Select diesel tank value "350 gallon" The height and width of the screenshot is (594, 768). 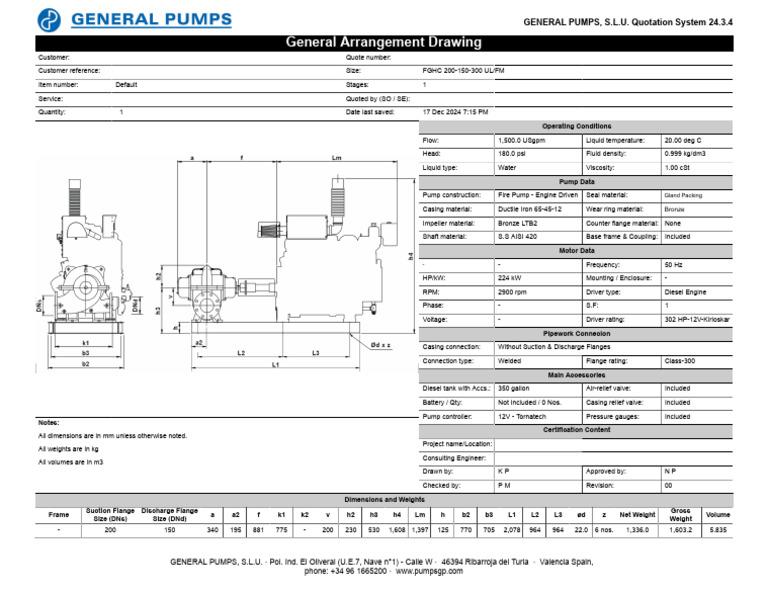pyautogui.click(x=513, y=388)
